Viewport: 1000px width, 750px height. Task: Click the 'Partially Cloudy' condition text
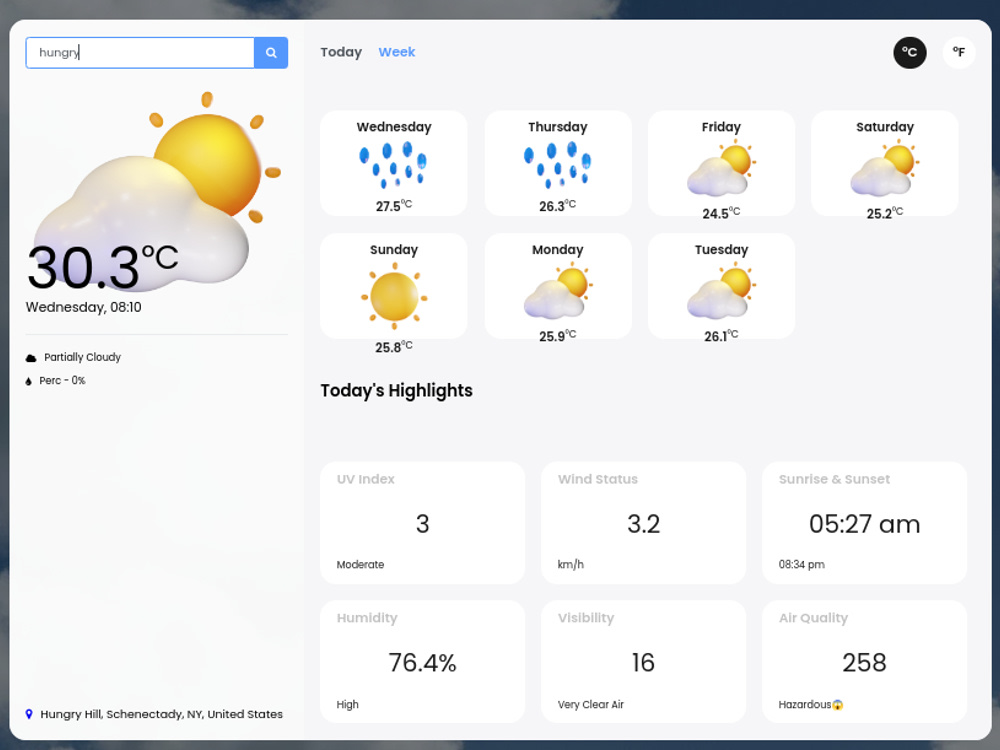tap(82, 357)
